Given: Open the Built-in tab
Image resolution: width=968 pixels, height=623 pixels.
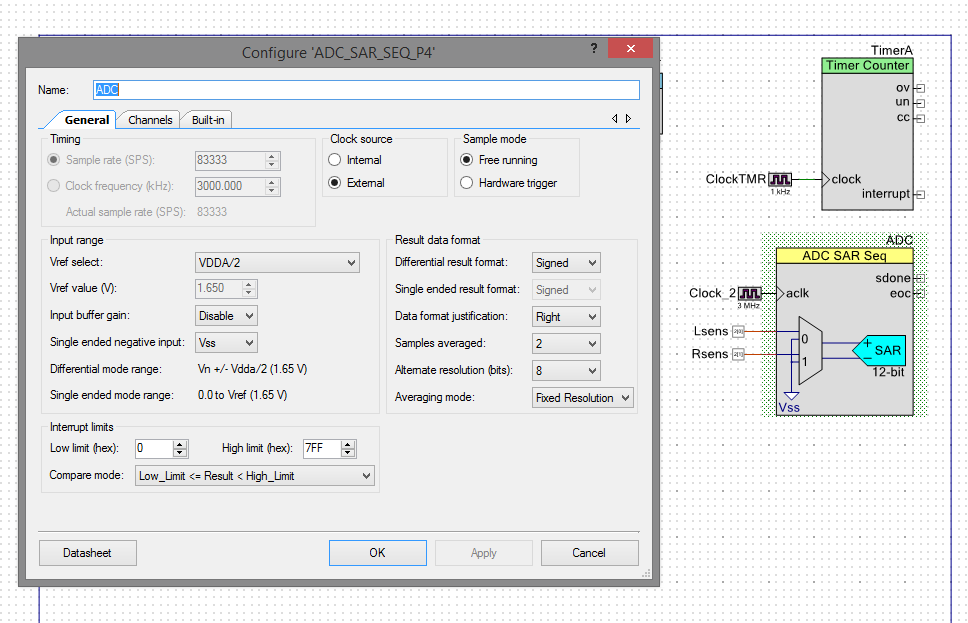Looking at the screenshot, I should coord(208,120).
